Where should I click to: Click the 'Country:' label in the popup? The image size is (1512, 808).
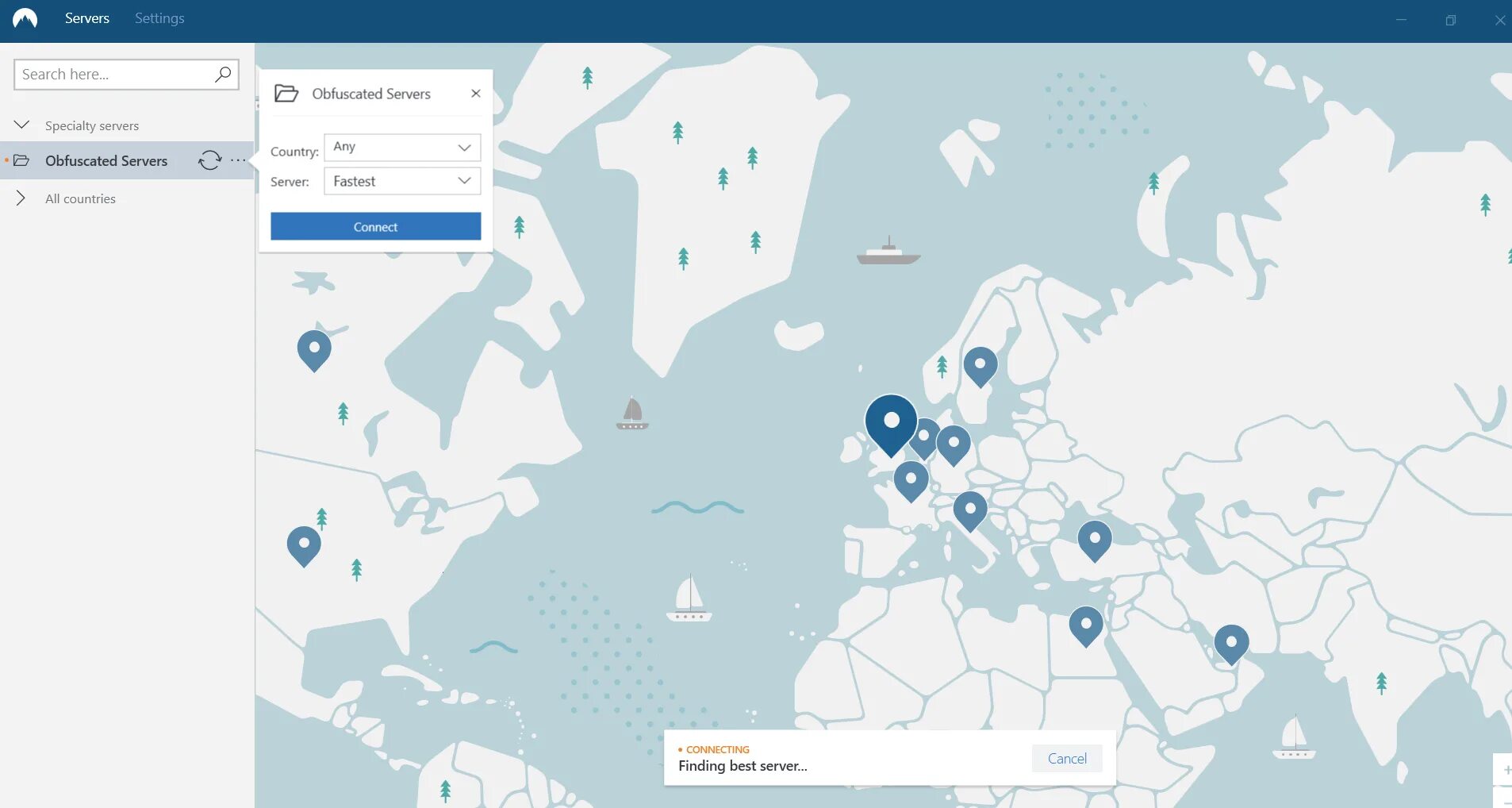pos(294,152)
